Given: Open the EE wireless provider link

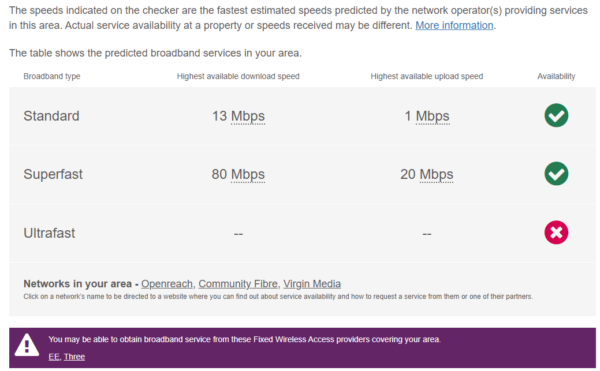Looking at the screenshot, I should point(54,357).
